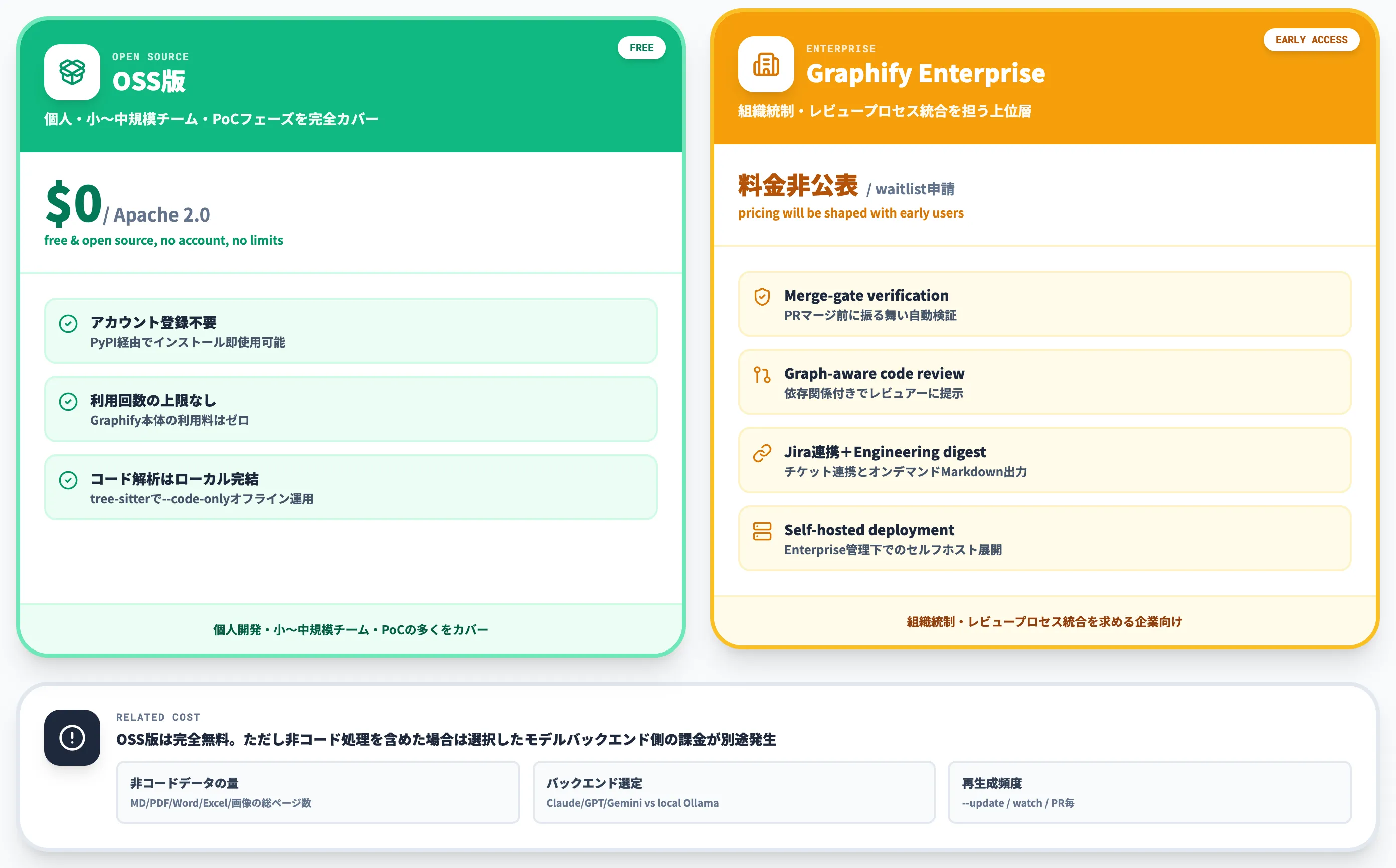This screenshot has width=1396, height=868.
Task: Click the shield icon for Merge-gate verification
Action: click(762, 296)
